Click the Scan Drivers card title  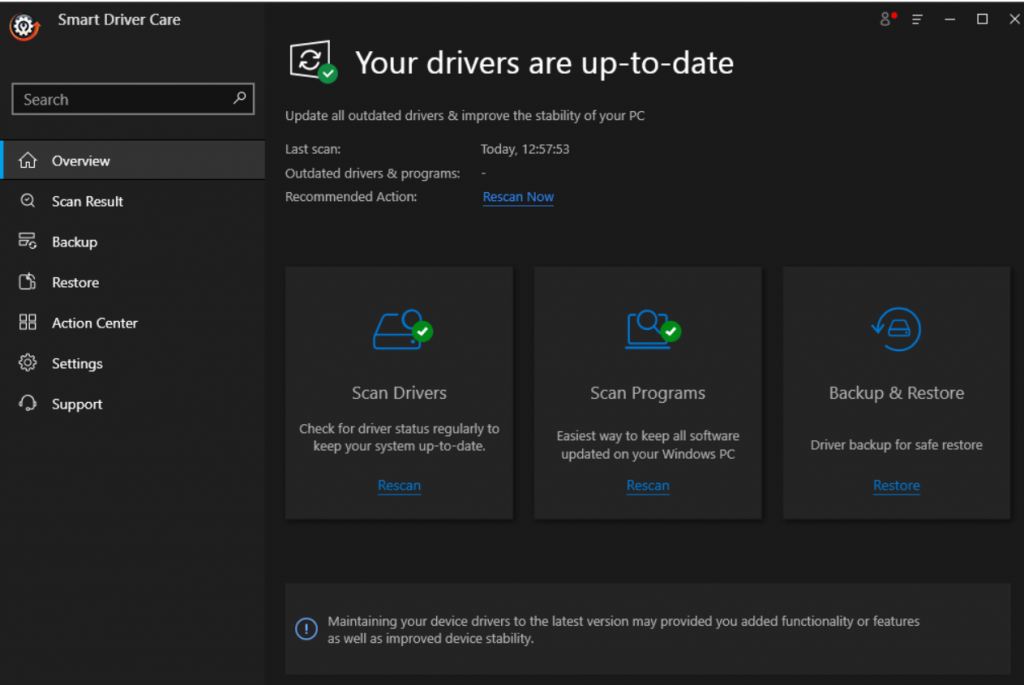click(x=399, y=392)
